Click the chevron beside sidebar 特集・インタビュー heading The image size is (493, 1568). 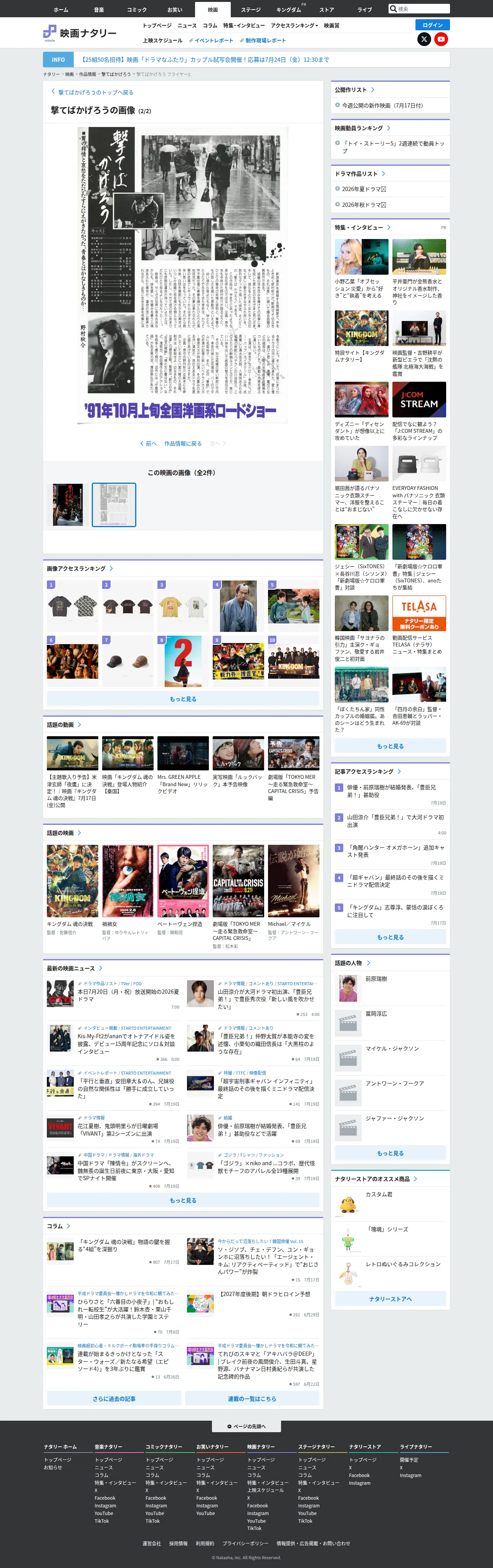pos(388,227)
